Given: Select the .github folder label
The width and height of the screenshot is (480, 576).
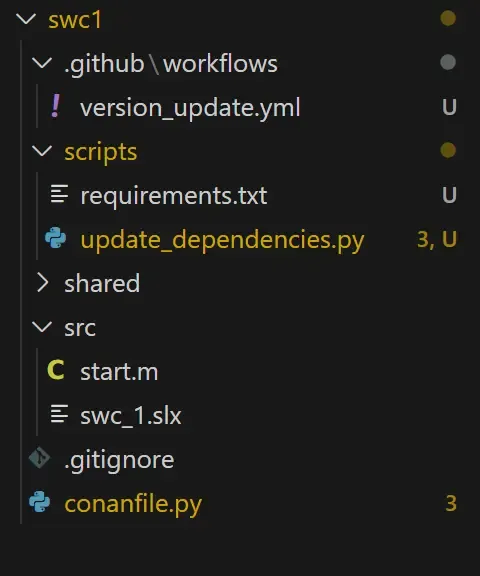Looking at the screenshot, I should coord(104,65).
